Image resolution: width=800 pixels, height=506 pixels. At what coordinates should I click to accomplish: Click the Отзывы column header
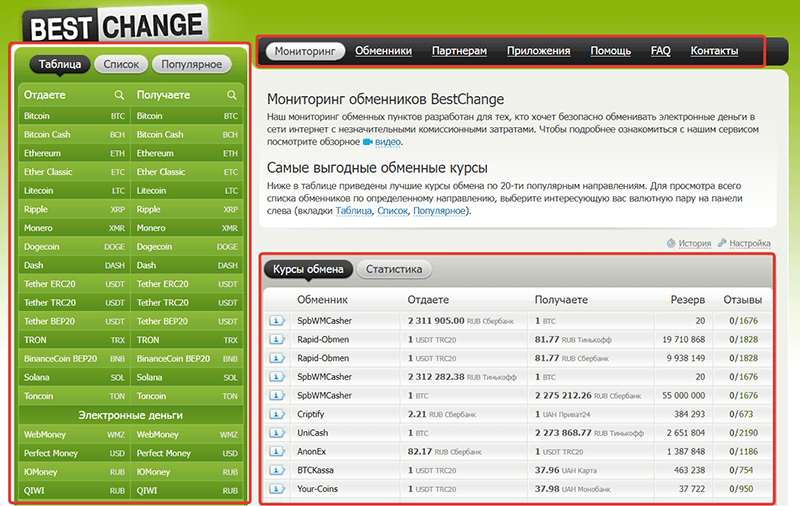[742, 300]
